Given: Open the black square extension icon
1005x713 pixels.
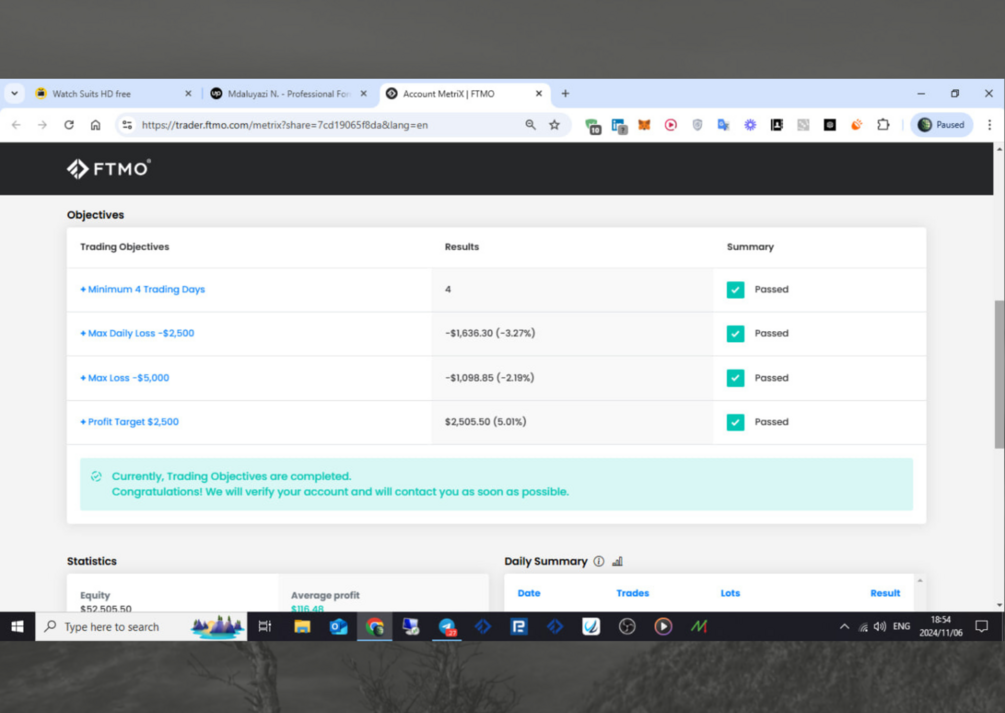Looking at the screenshot, I should point(830,125).
